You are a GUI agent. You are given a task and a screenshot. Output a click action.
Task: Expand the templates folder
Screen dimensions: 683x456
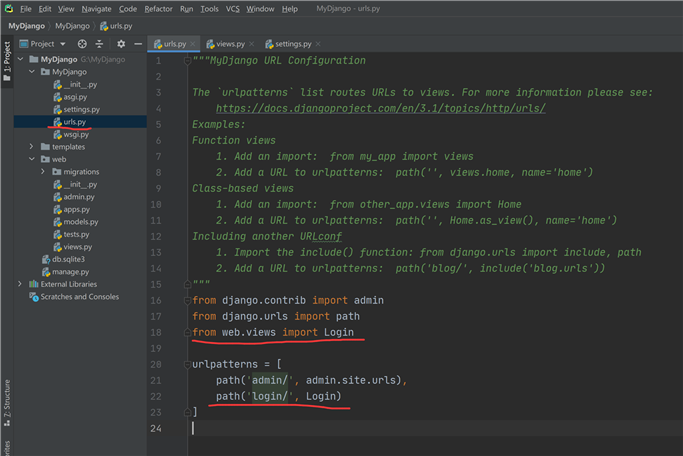pyautogui.click(x=31, y=147)
